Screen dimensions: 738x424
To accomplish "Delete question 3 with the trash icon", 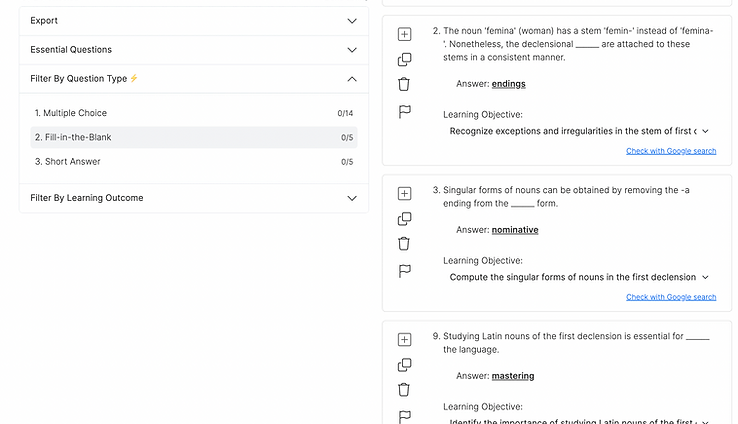I will click(404, 244).
